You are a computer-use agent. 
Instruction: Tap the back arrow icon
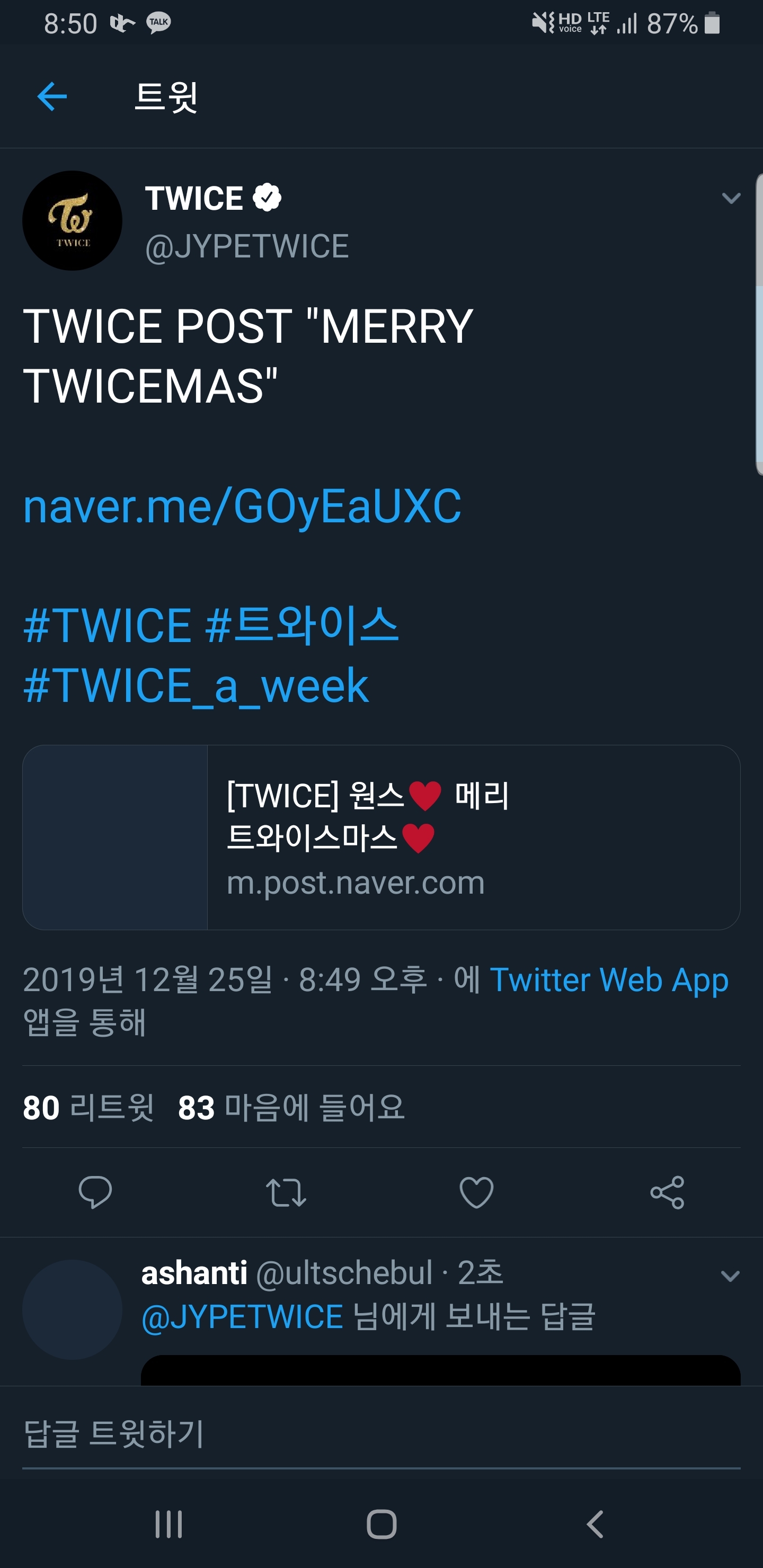tap(52, 97)
